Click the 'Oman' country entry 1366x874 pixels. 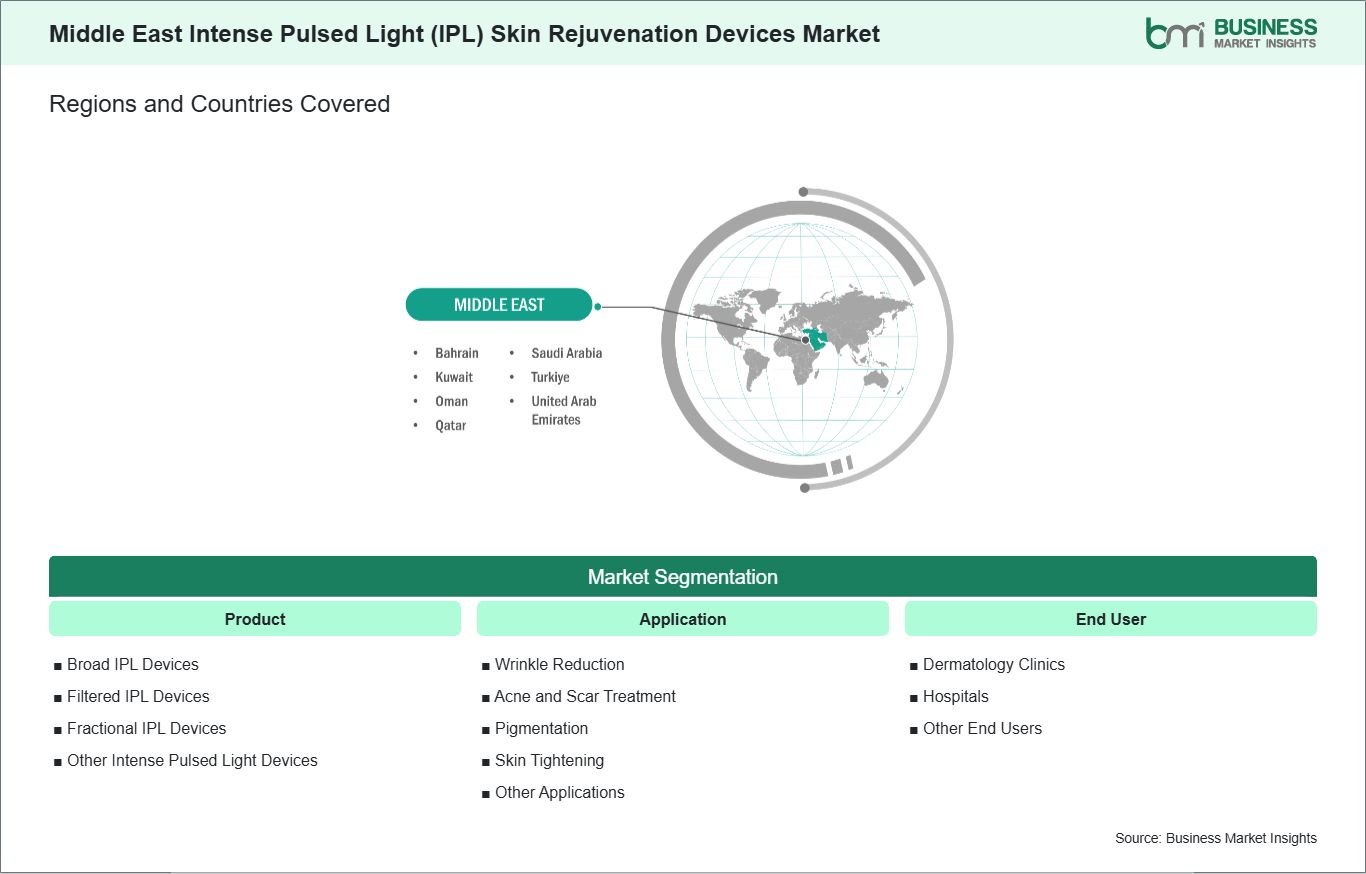click(x=451, y=401)
